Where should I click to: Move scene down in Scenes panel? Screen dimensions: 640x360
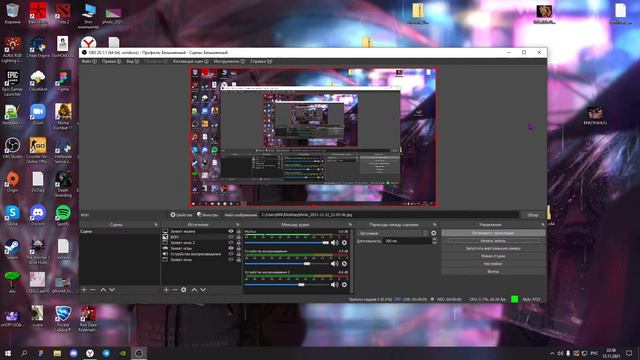point(112,289)
